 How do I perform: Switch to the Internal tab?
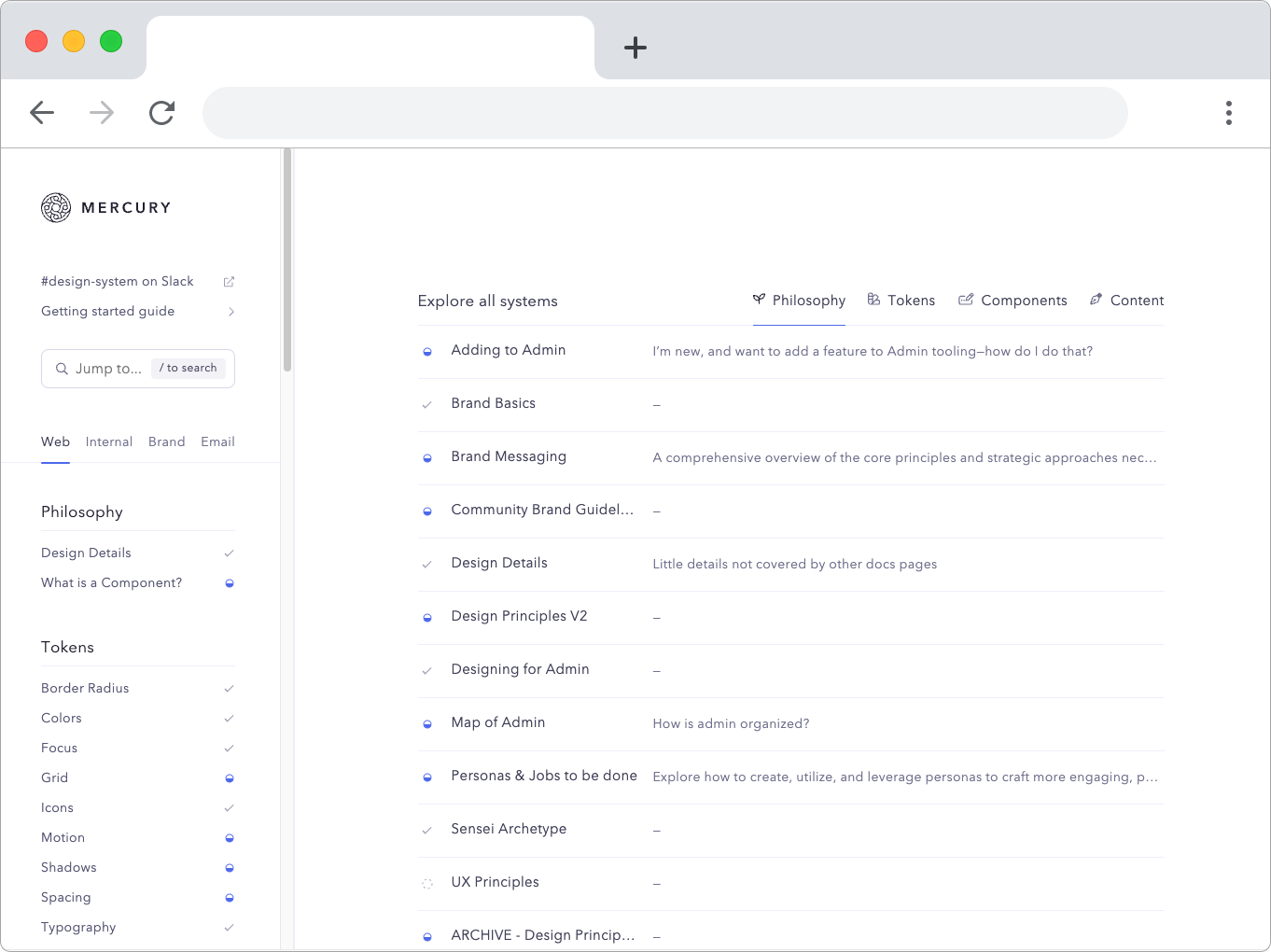(x=108, y=441)
